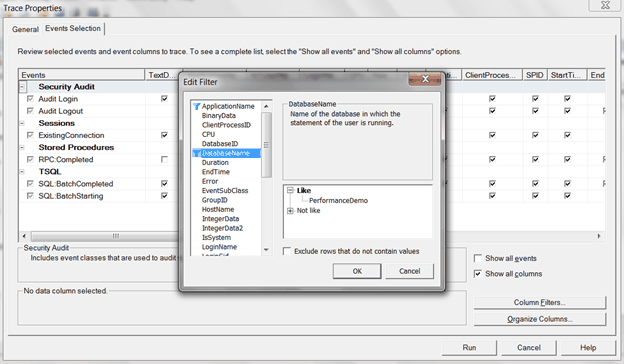Toggle the Audit Logout event checkbox
The image size is (624, 364).
click(x=30, y=111)
